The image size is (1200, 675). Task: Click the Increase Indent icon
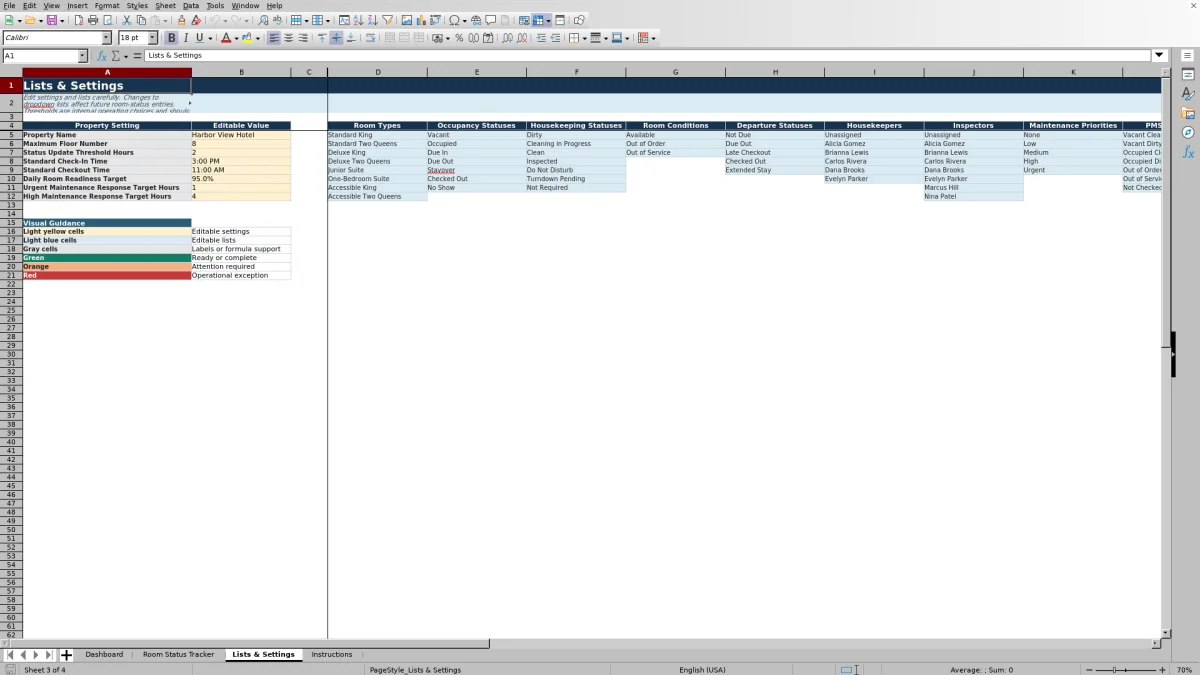(541, 38)
